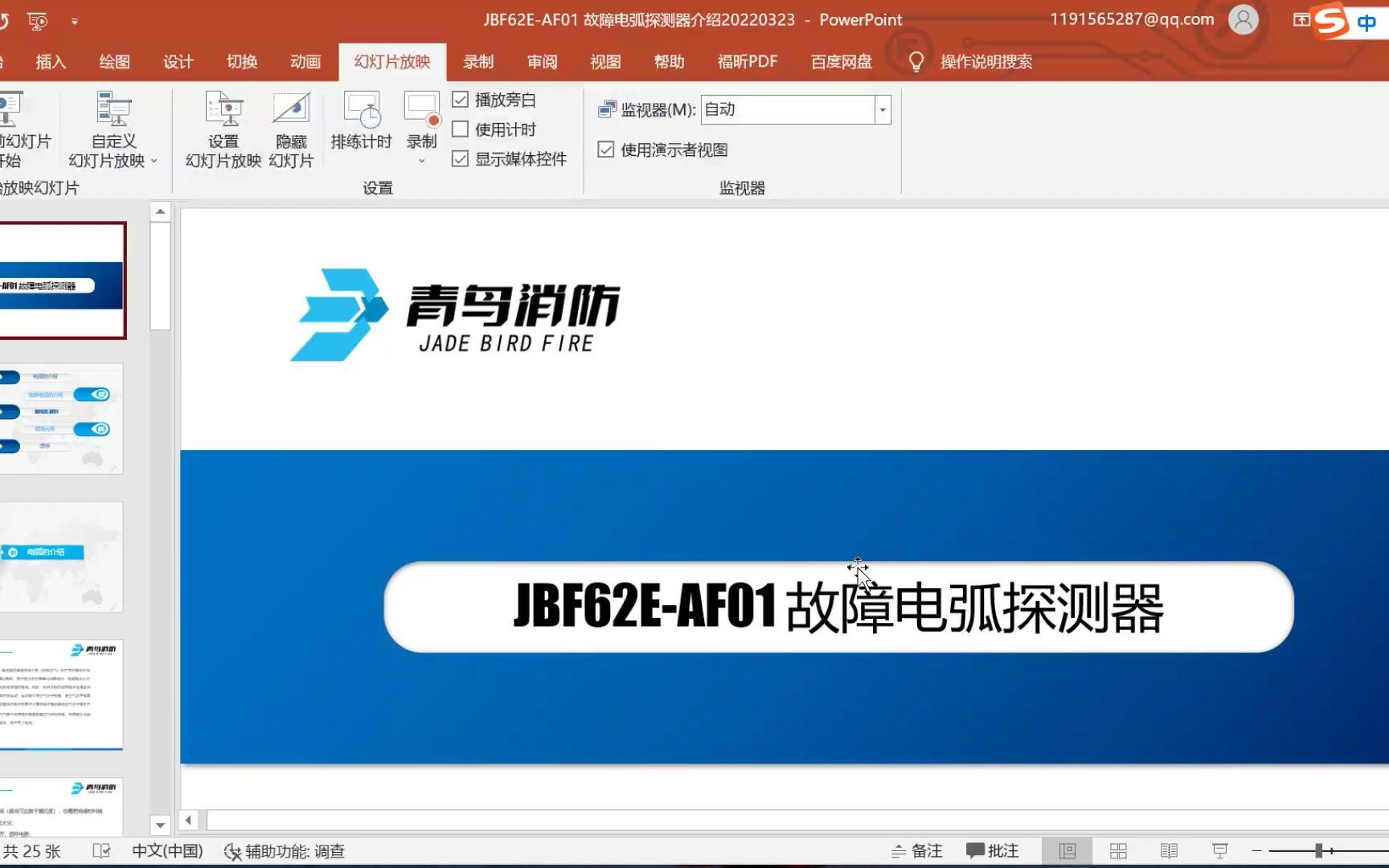
Task: Select the 青鸟消防 Jade Bird Fire logo
Action: click(455, 314)
